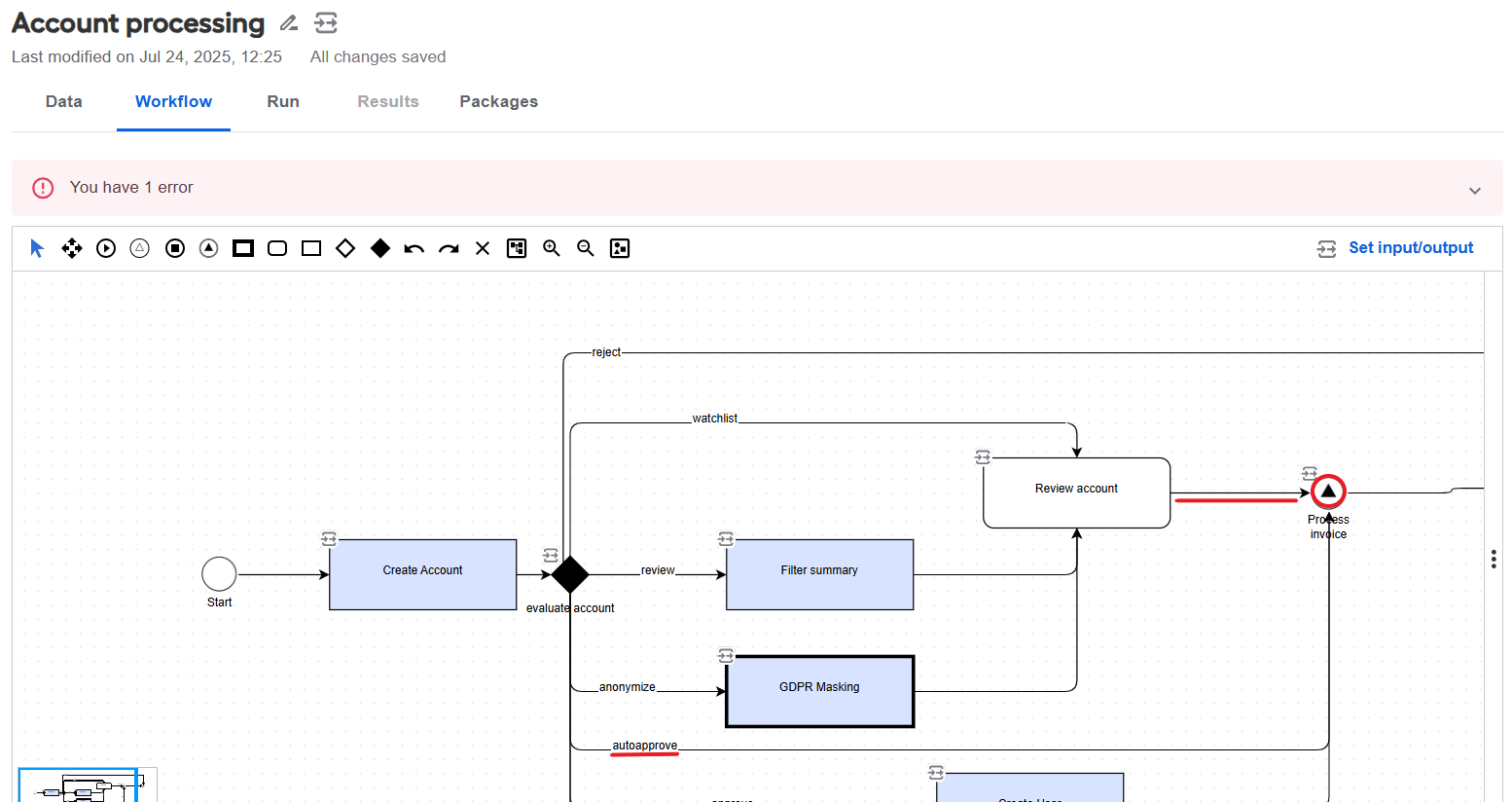Redo the last workflow change
The height and width of the screenshot is (802, 1512).
point(449,248)
